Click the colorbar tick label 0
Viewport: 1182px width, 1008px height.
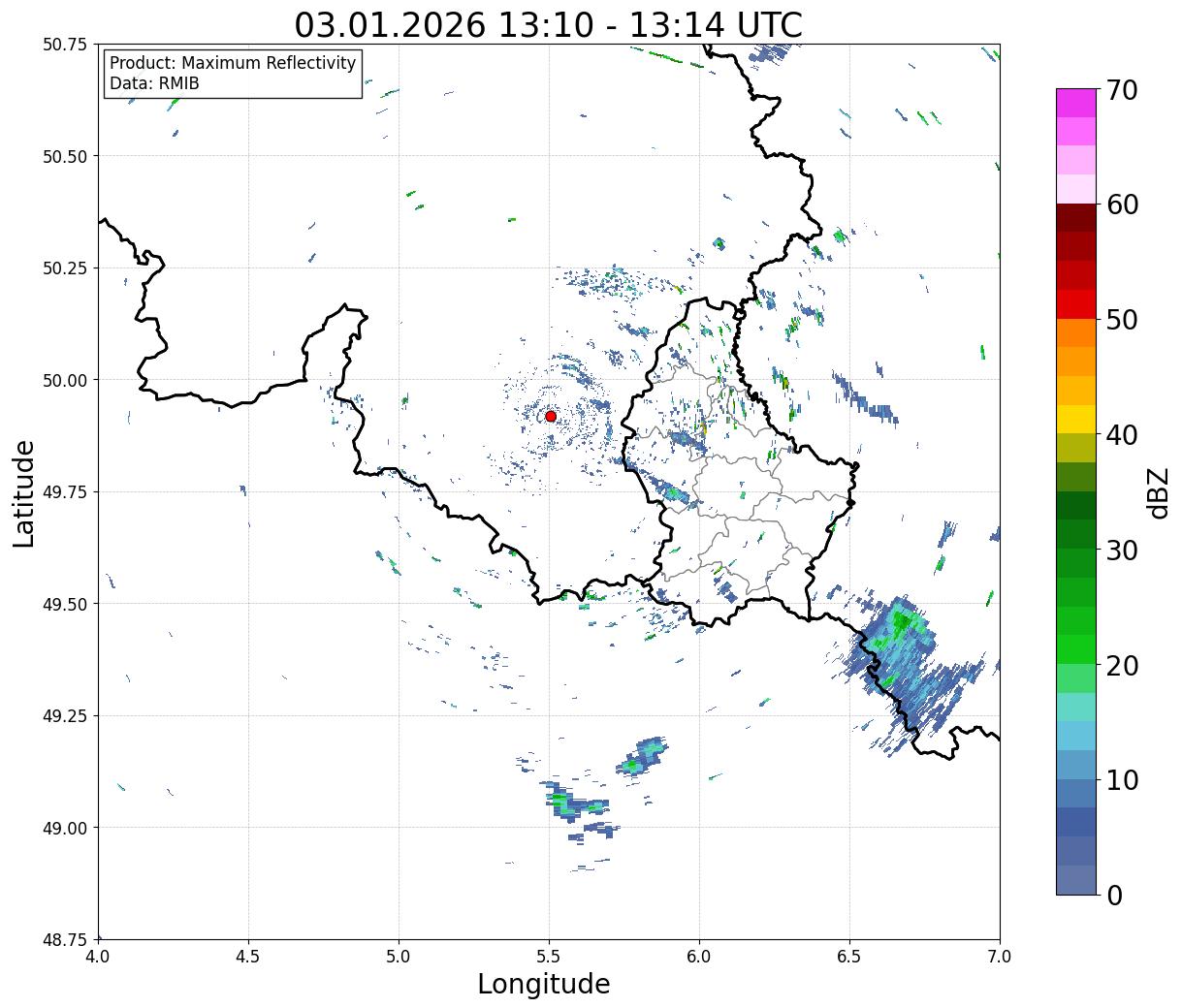coord(1114,896)
